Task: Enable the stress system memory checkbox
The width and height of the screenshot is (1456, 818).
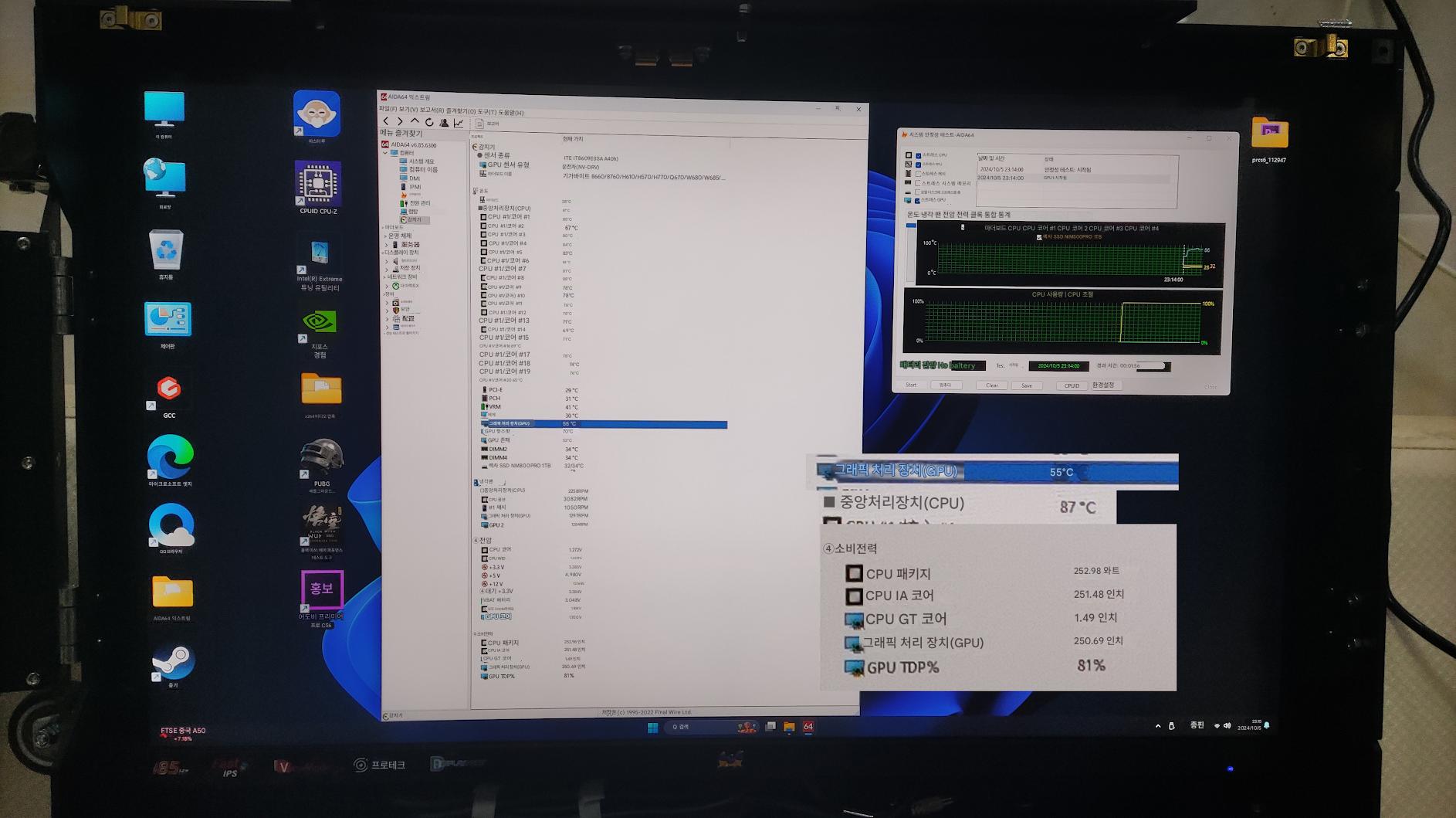Action: [918, 183]
